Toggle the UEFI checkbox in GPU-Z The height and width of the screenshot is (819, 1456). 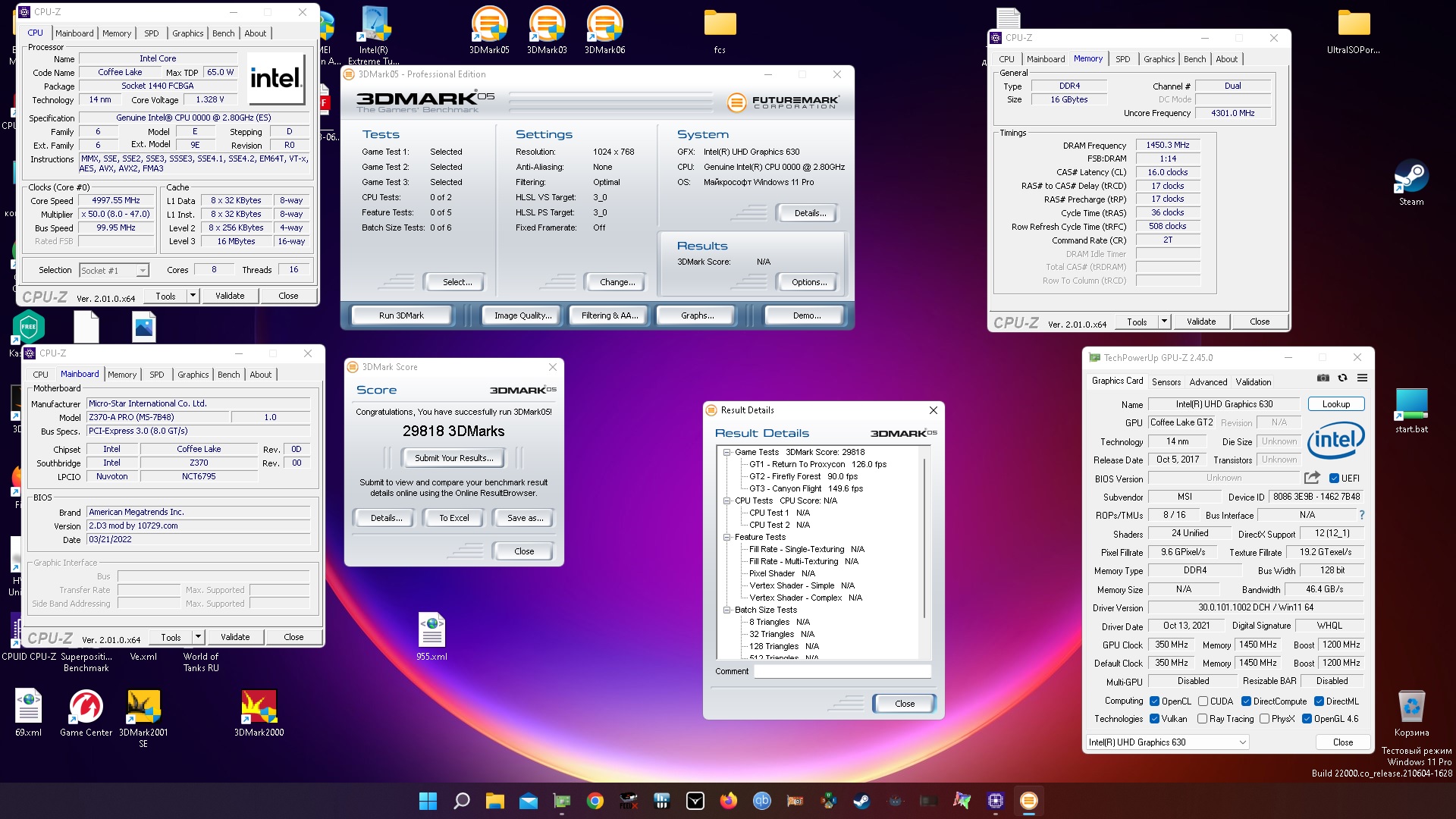1334,479
